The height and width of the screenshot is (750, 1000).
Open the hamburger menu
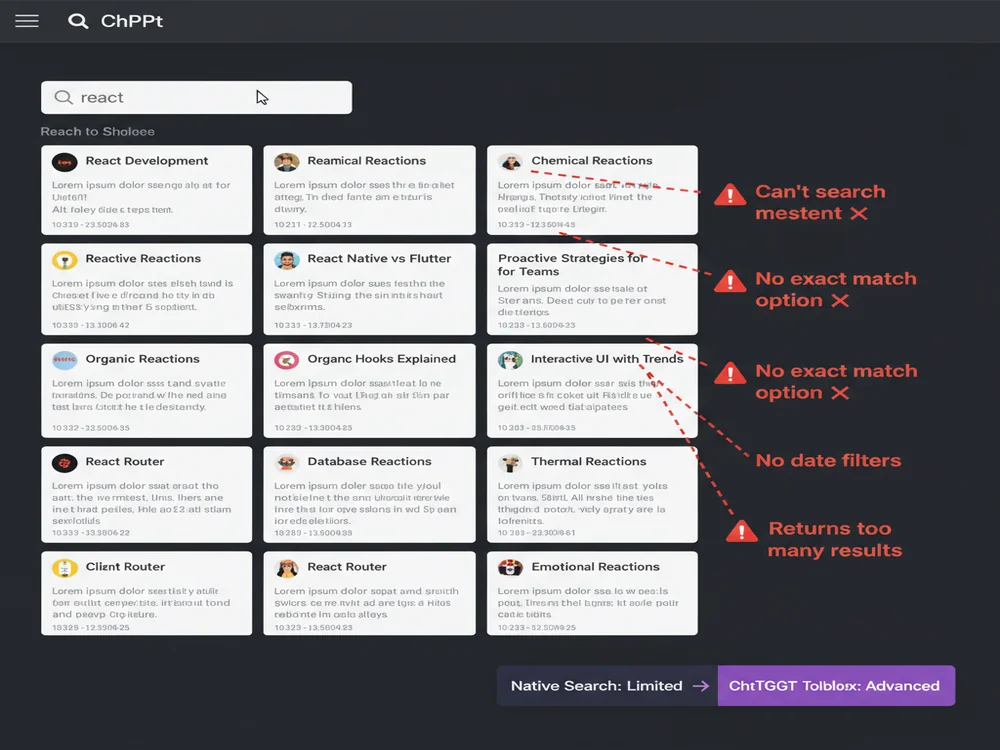tap(27, 20)
